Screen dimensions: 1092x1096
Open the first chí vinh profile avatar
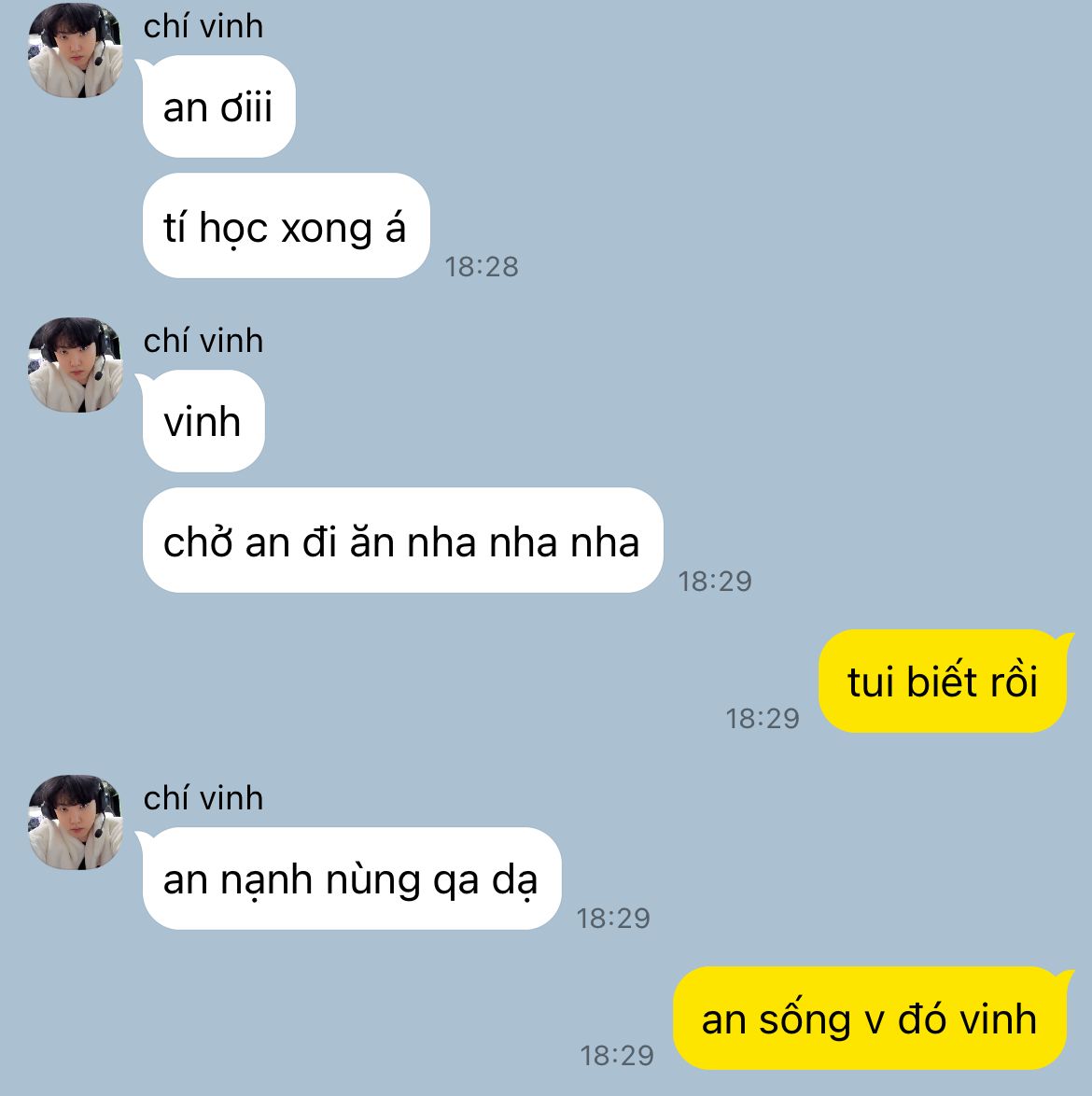(76, 50)
